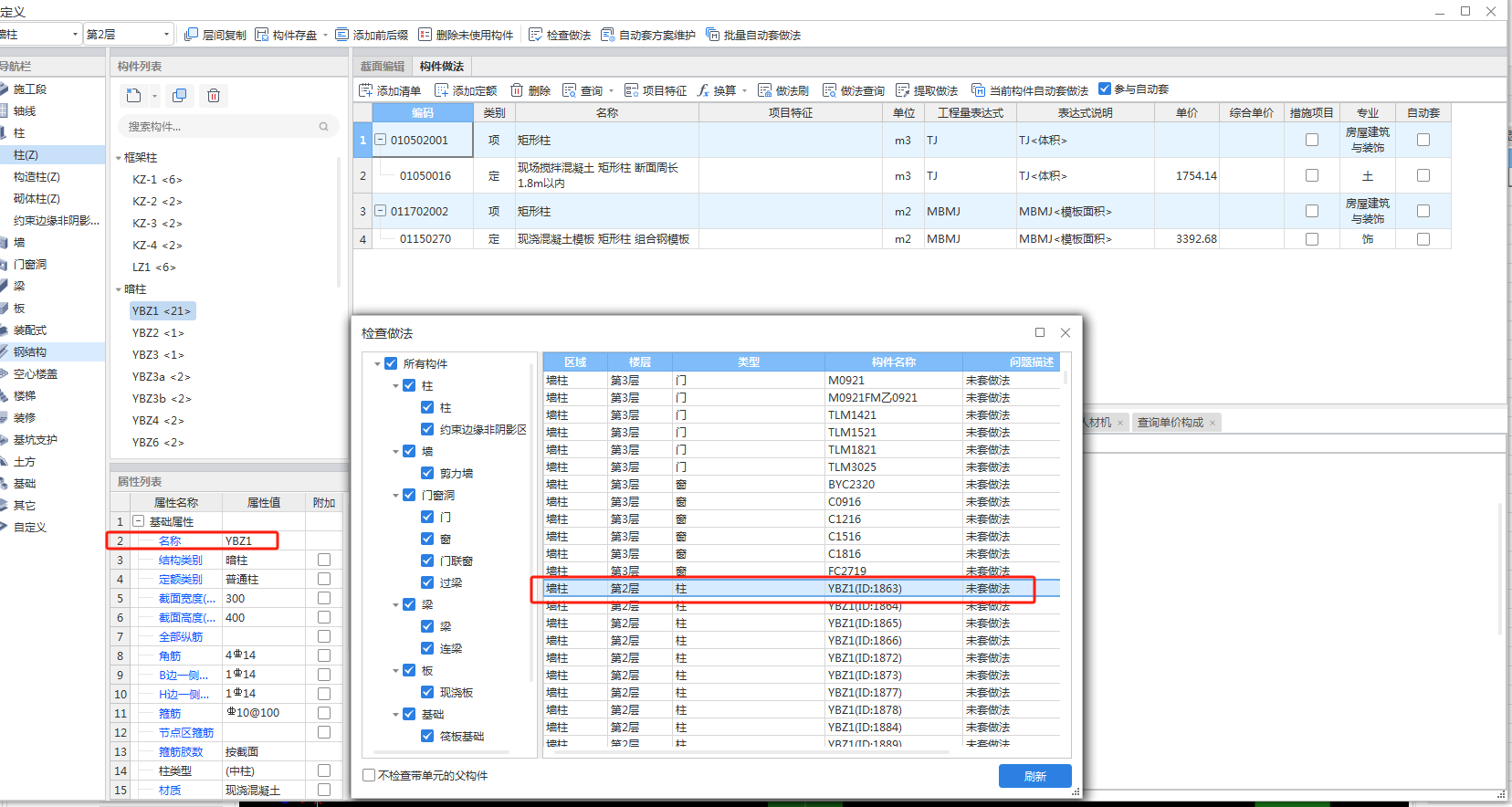Close the 查询单价构成 tab
This screenshot has width=1512, height=807.
click(x=1213, y=423)
